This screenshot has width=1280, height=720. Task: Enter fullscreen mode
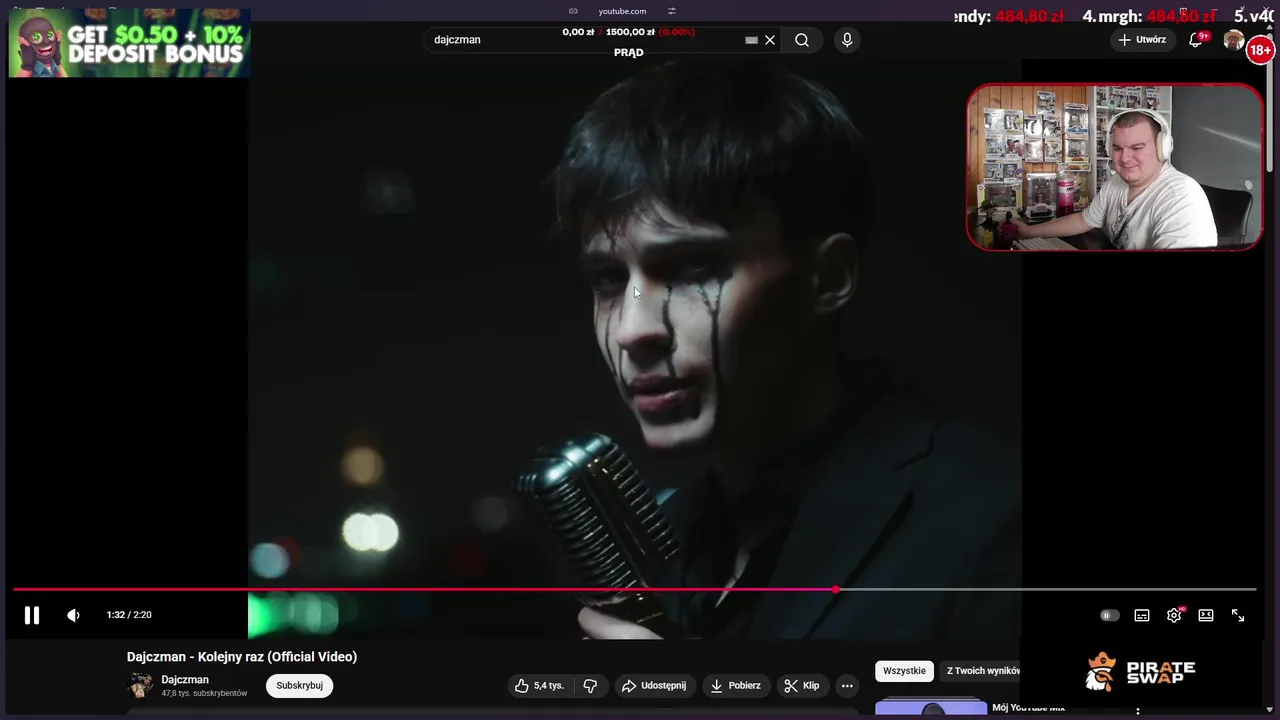tap(1238, 615)
